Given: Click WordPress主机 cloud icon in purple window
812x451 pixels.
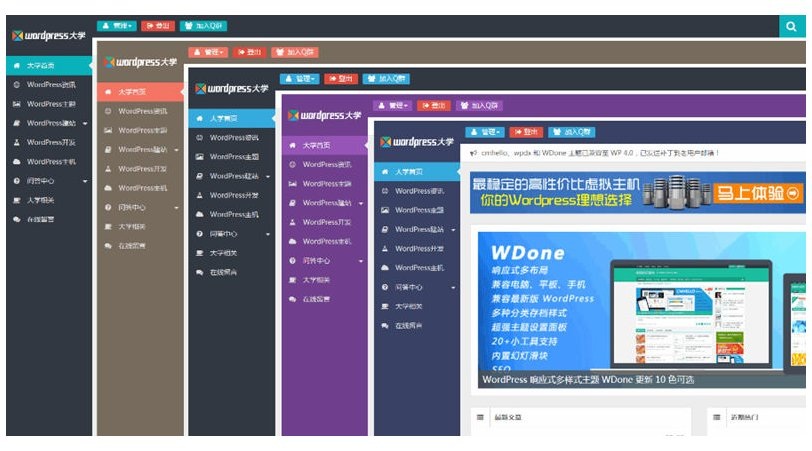Looking at the screenshot, I should click(292, 241).
